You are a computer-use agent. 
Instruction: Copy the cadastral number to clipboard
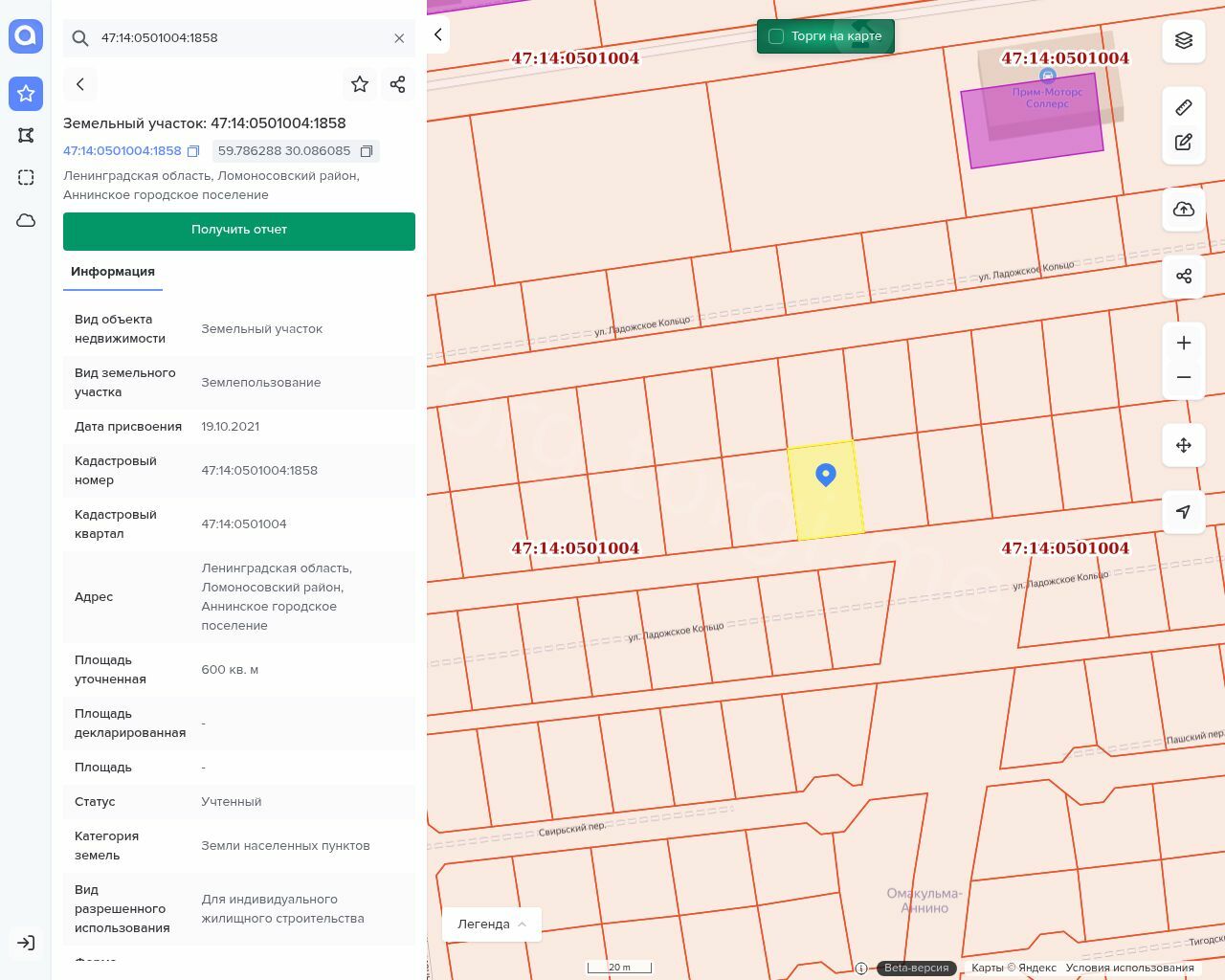pyautogui.click(x=193, y=151)
